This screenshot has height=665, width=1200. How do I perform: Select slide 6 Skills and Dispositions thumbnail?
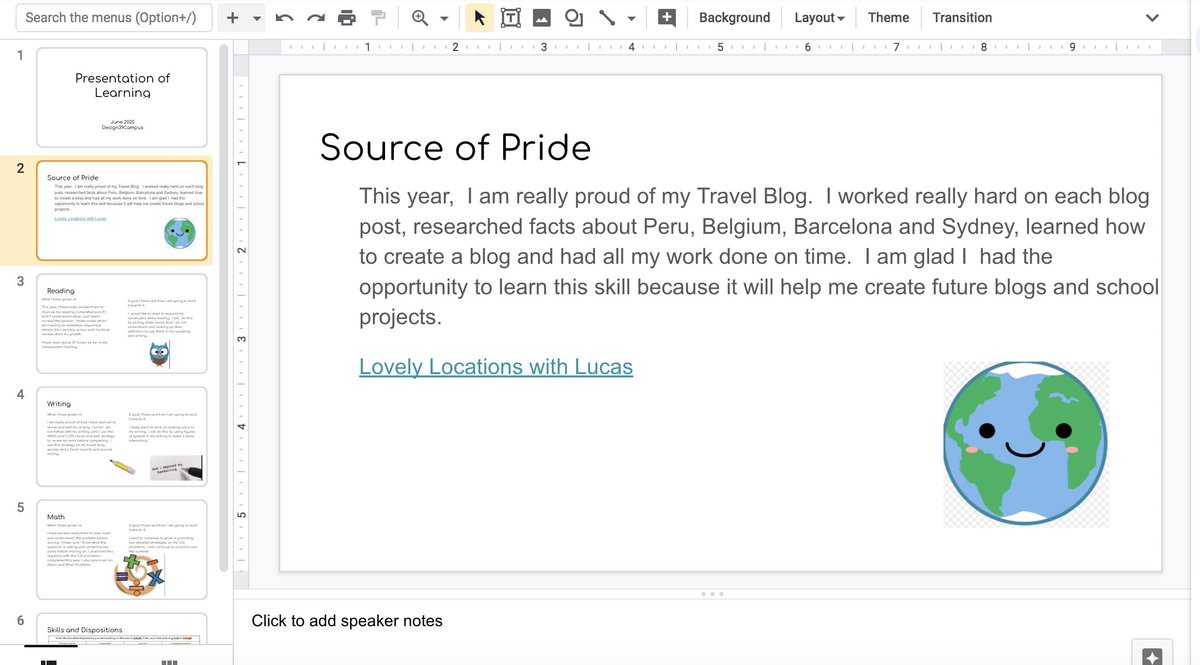coord(122,628)
